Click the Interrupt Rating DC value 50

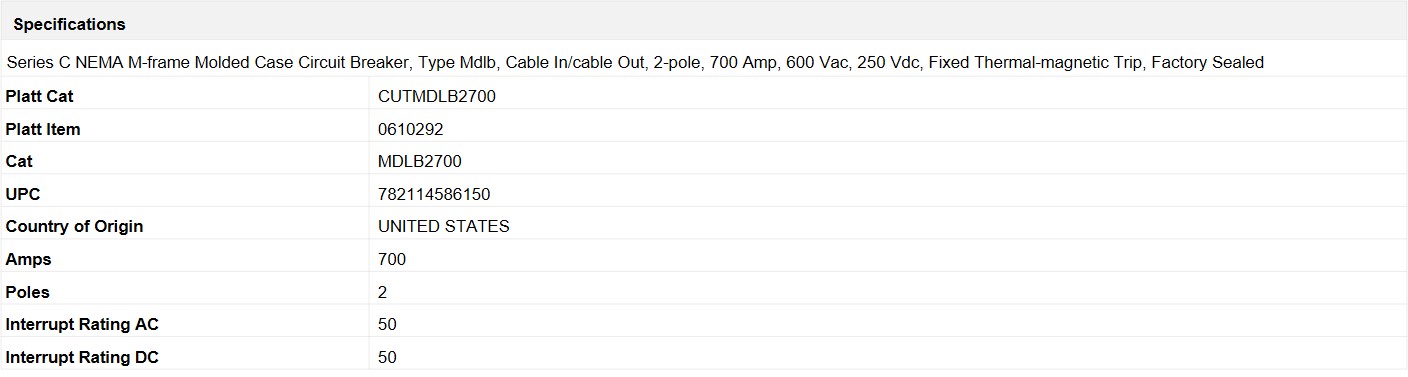point(388,357)
